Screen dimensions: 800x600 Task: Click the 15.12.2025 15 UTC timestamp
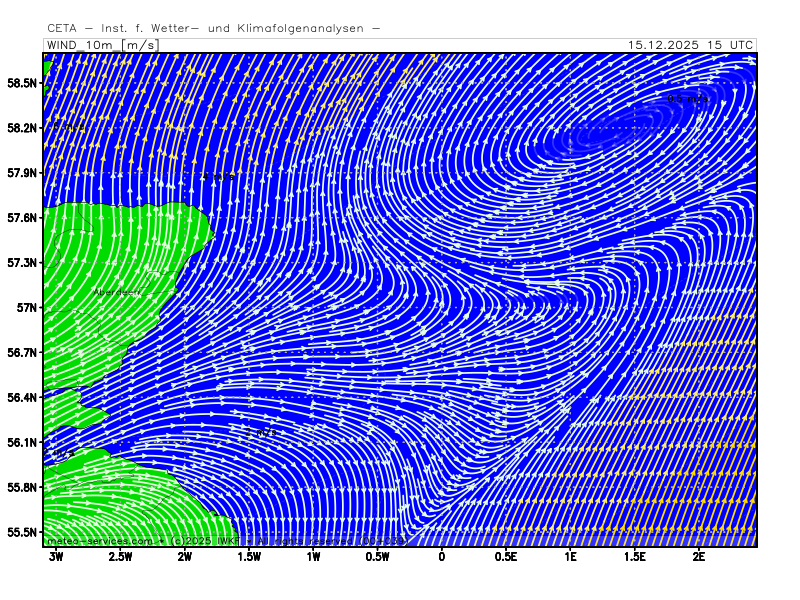(690, 45)
